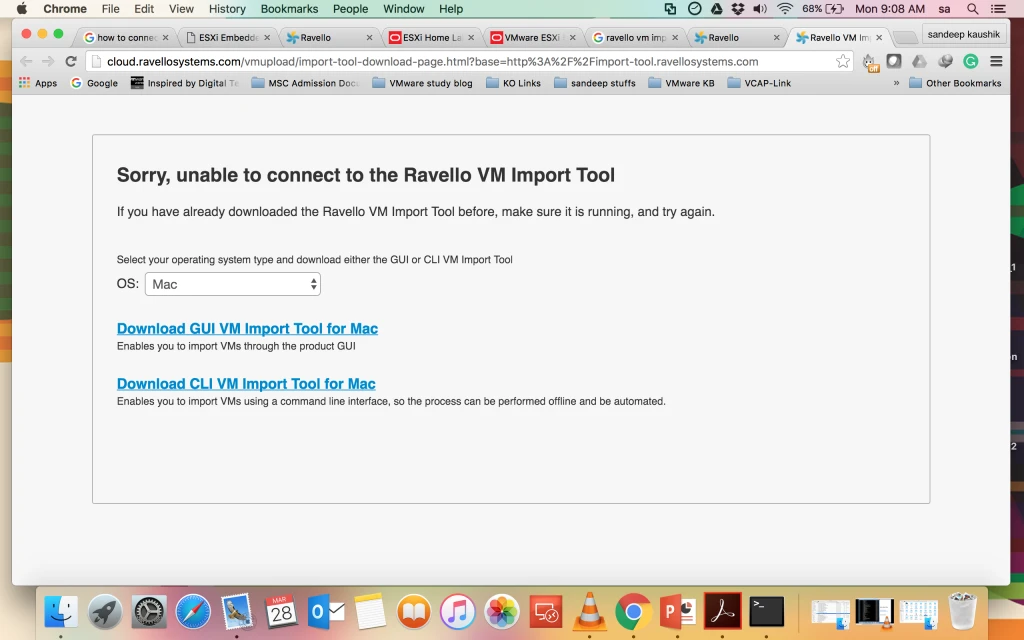The width and height of the screenshot is (1024, 640).
Task: Click the volume icon in menu bar
Action: [x=760, y=9]
